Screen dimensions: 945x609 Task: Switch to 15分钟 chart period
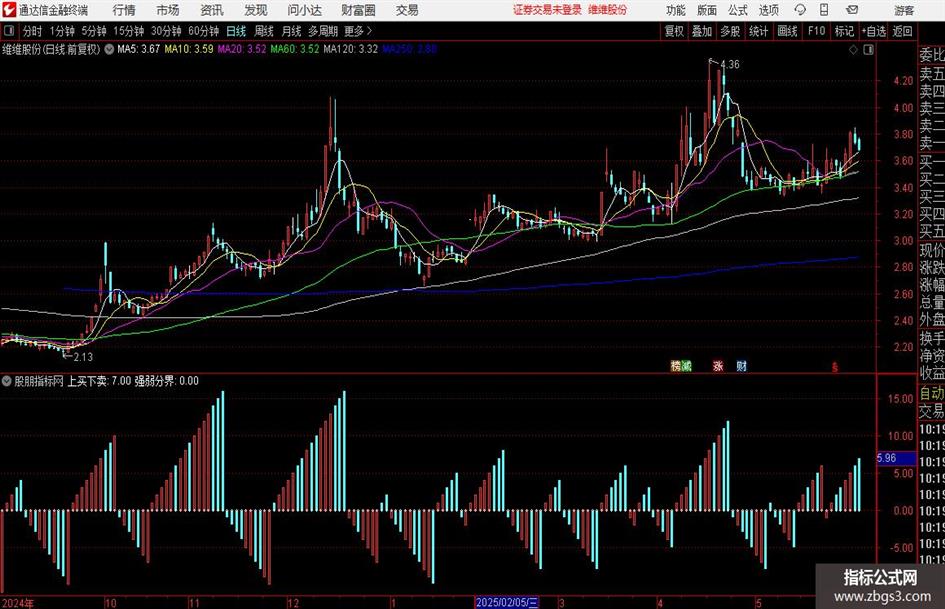point(128,31)
